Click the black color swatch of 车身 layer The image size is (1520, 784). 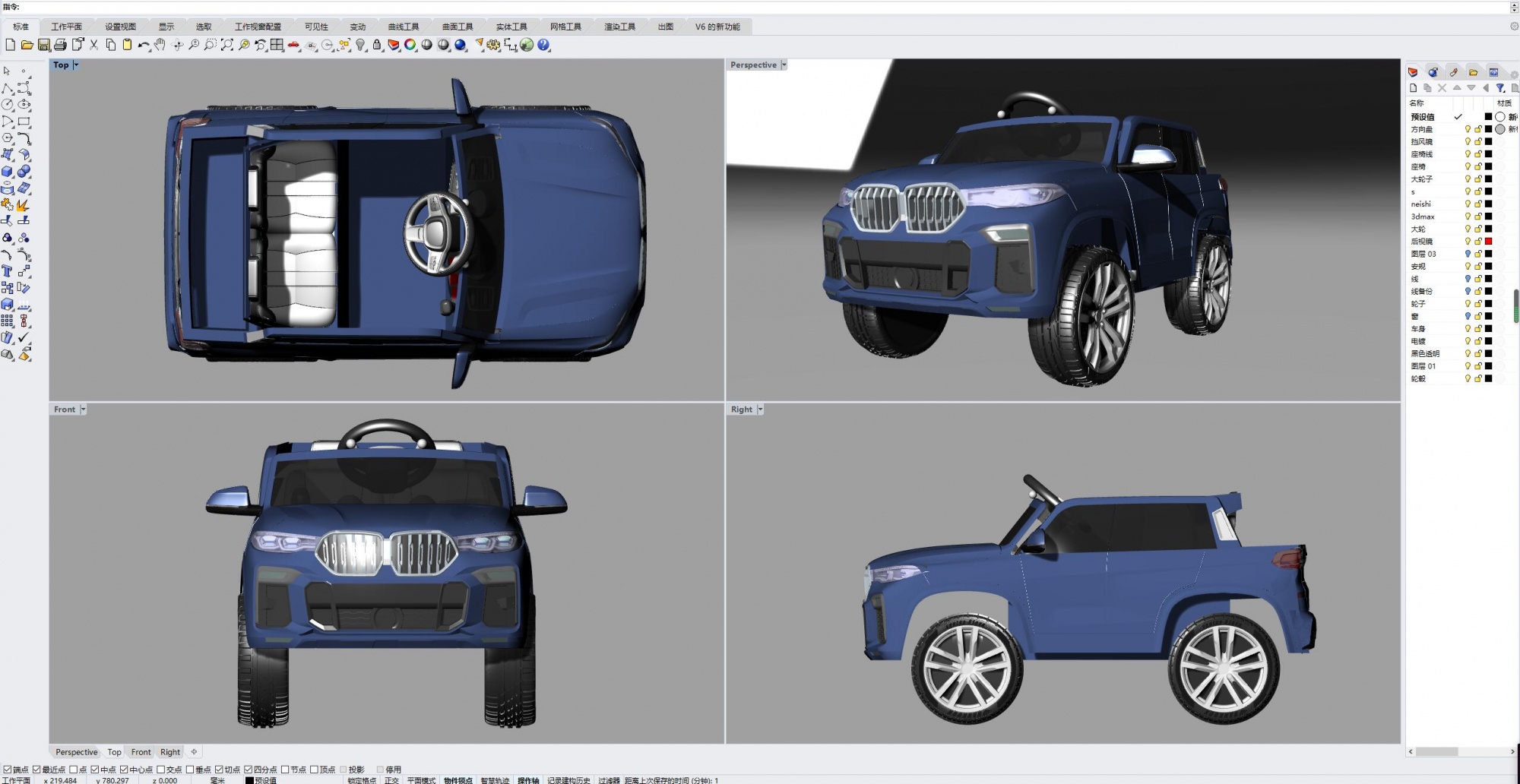click(x=1488, y=329)
